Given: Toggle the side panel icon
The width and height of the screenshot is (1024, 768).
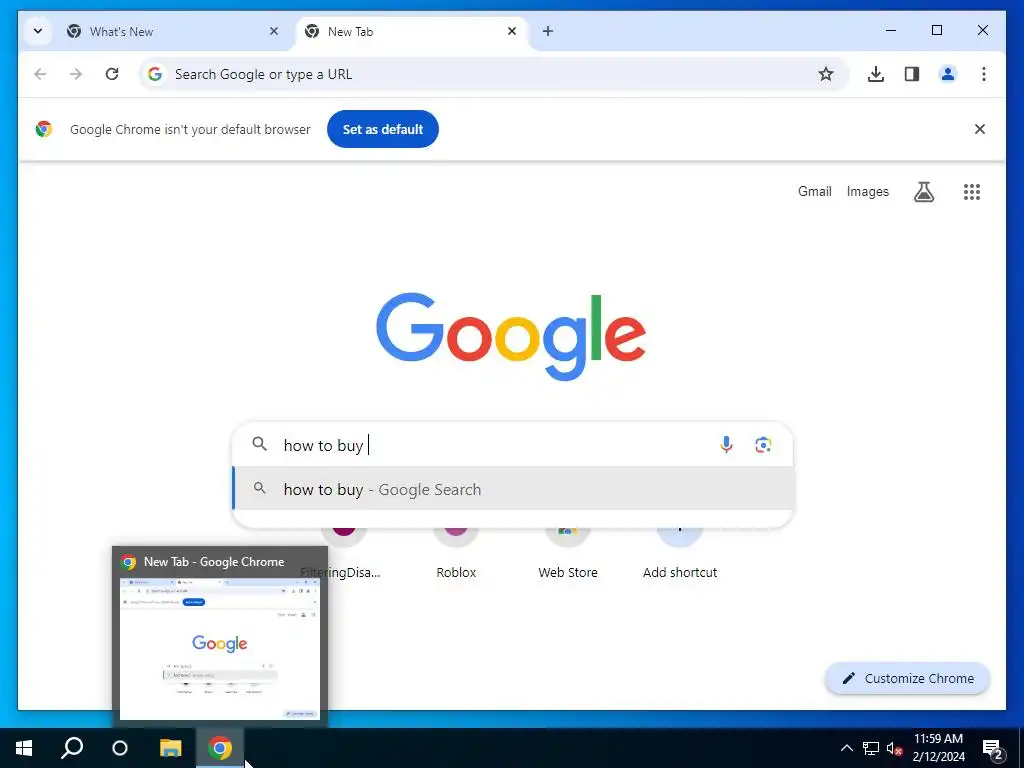Looking at the screenshot, I should pos(912,74).
